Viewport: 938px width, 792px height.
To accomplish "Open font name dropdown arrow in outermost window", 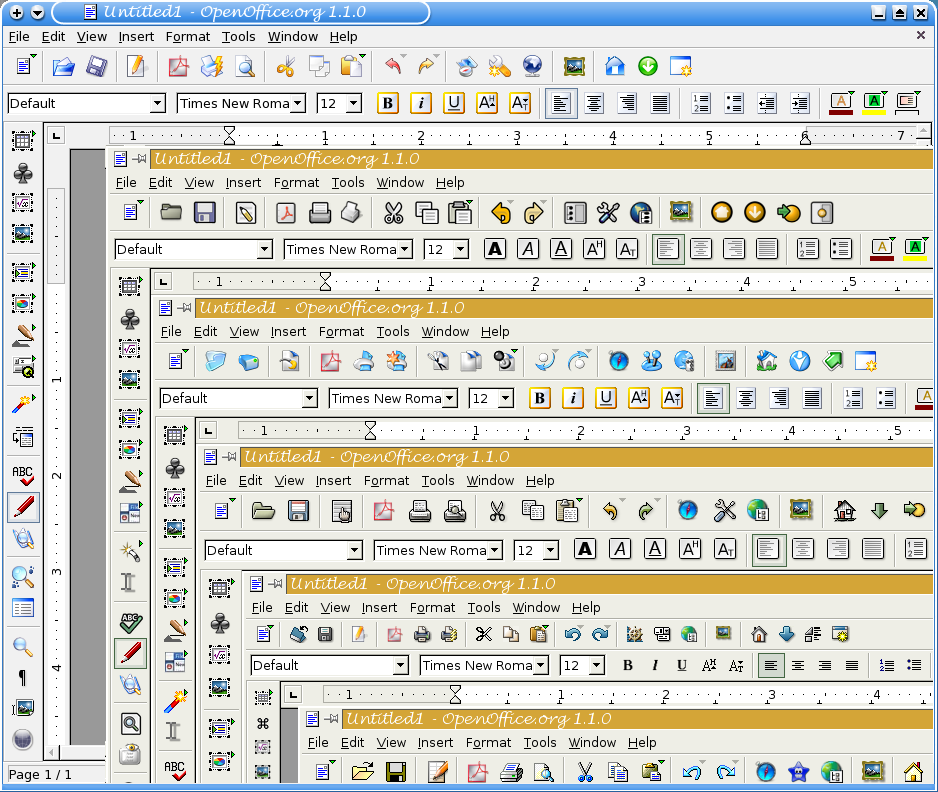I will tap(299, 103).
